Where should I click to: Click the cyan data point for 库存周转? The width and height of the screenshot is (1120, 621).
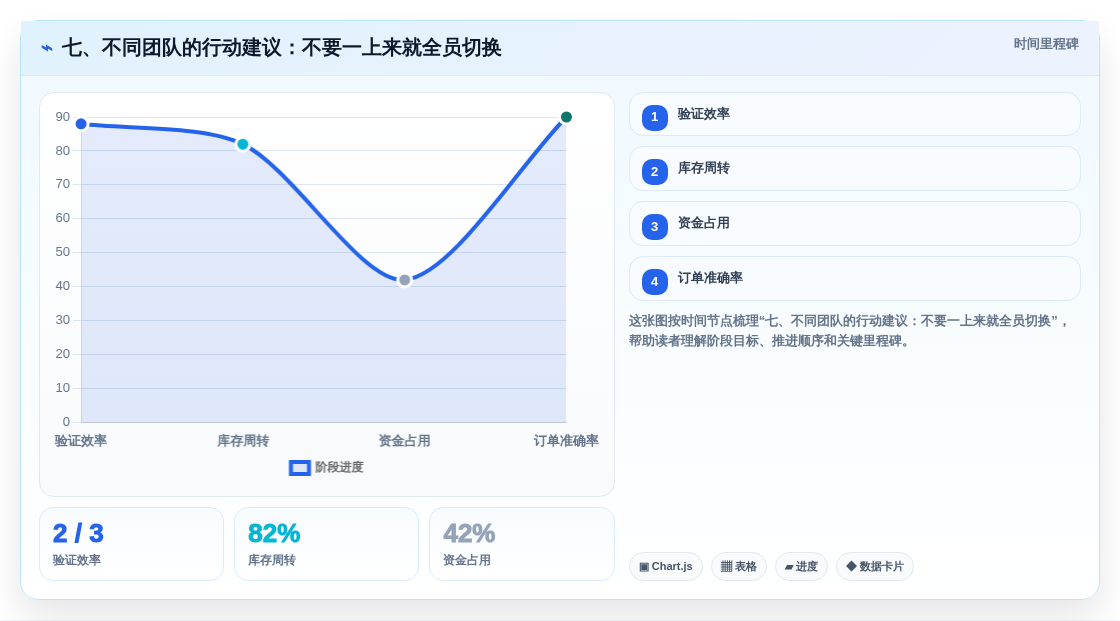(x=243, y=144)
